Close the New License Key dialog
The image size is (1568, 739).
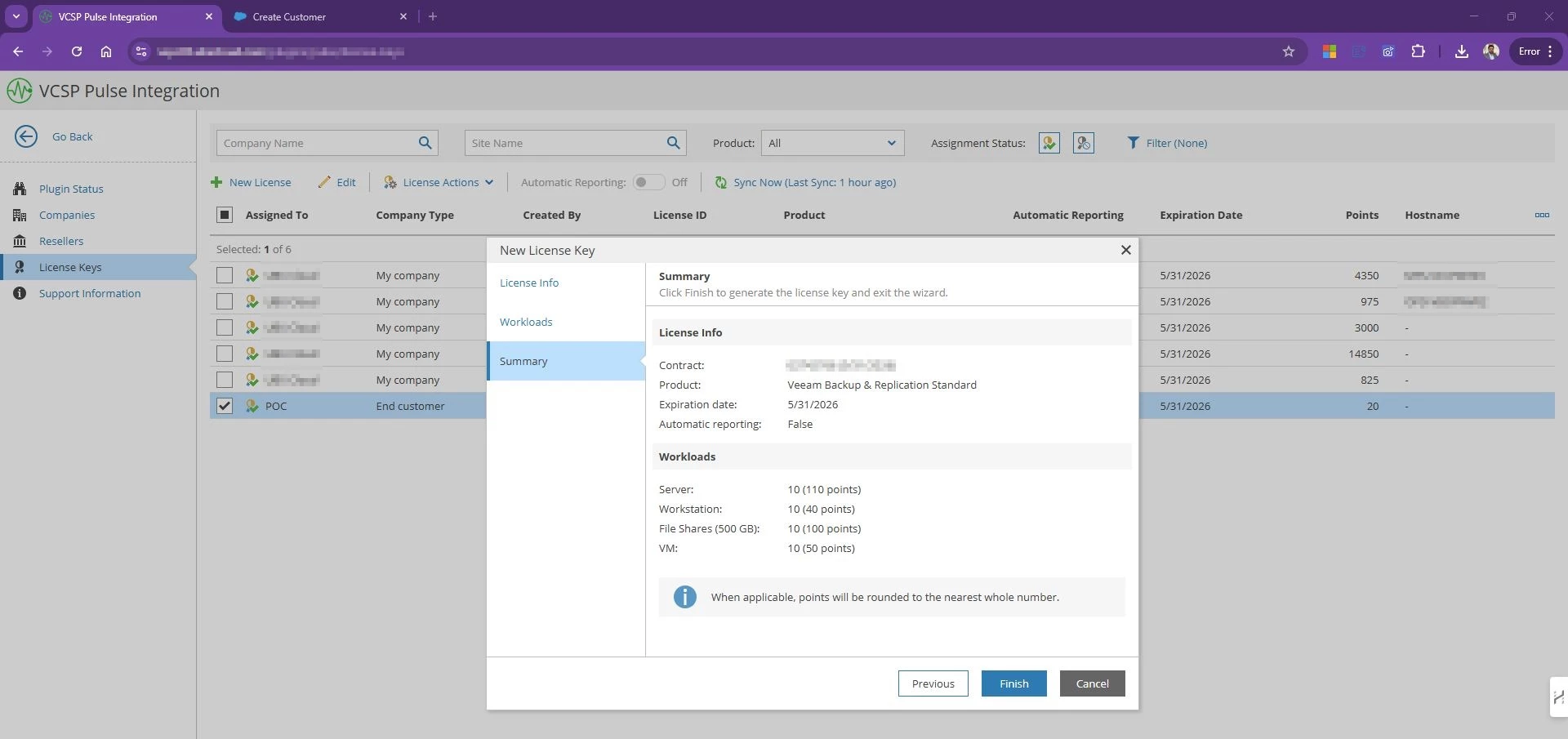pyautogui.click(x=1125, y=250)
